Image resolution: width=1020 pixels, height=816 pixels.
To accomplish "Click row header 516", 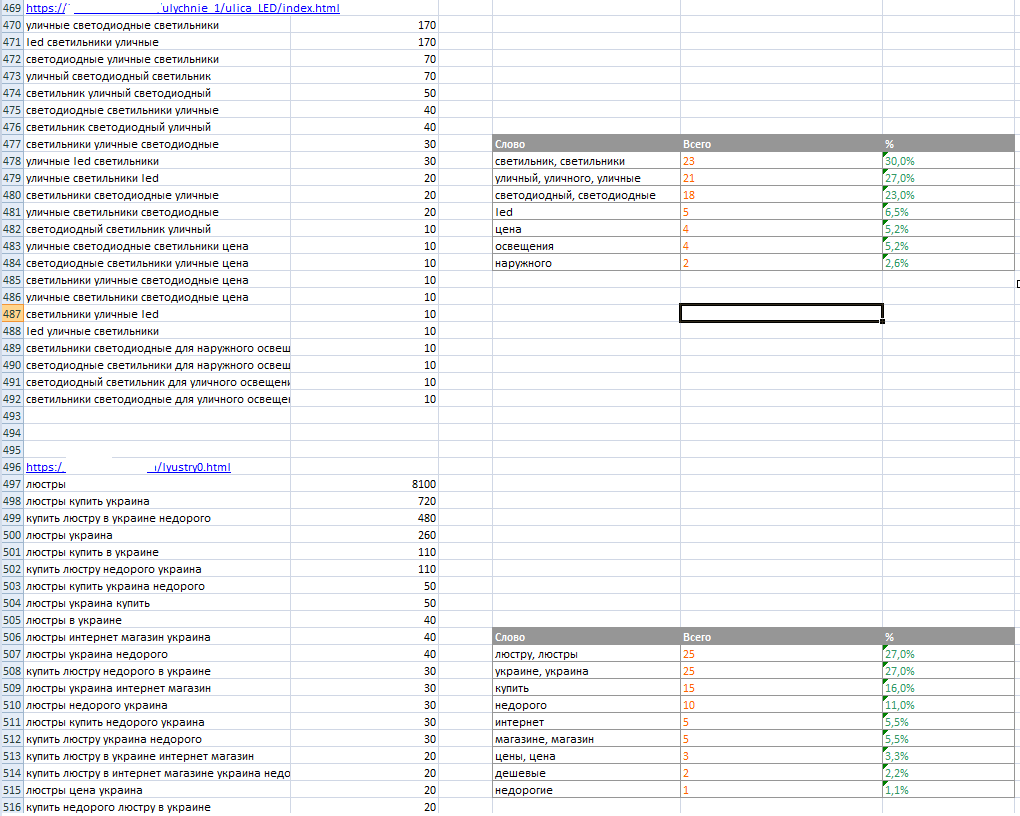I will pyautogui.click(x=12, y=807).
